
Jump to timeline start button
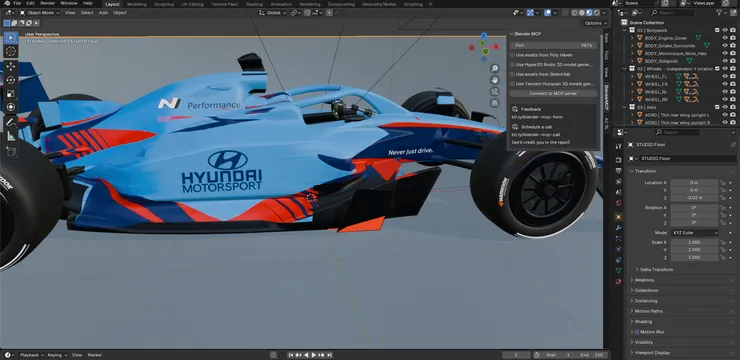tap(291, 355)
